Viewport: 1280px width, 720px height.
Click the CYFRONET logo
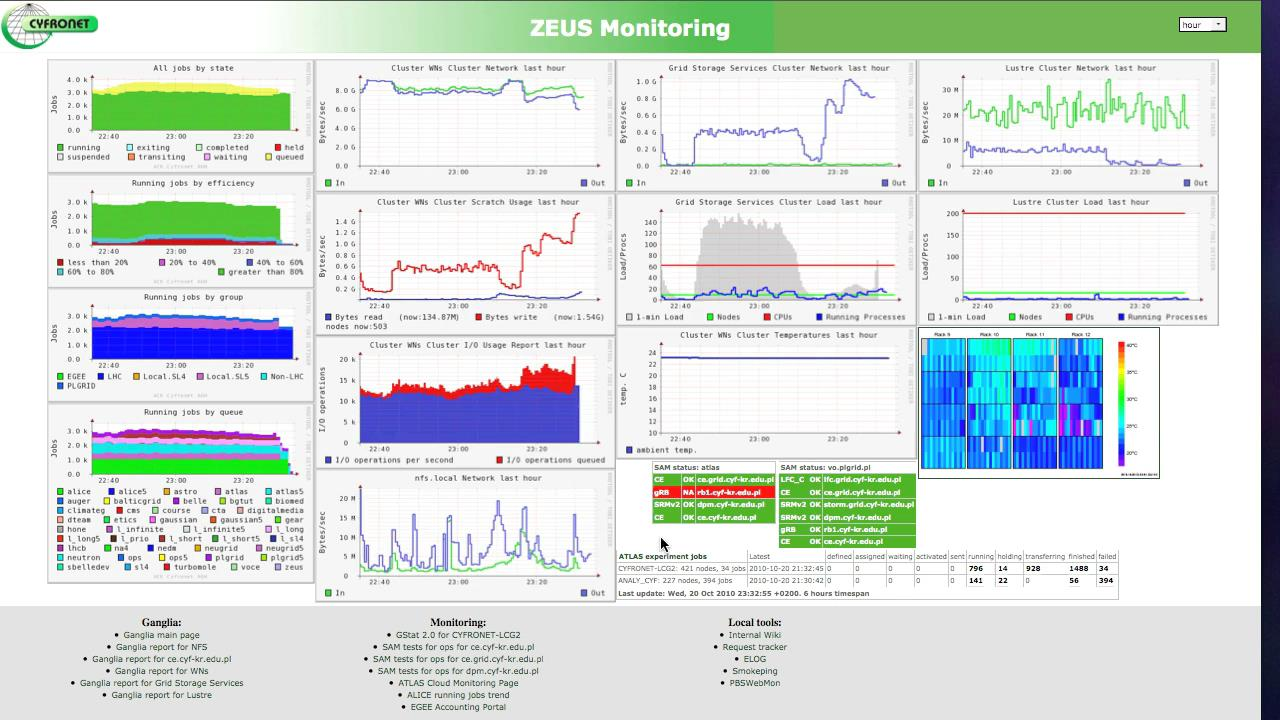pos(50,26)
